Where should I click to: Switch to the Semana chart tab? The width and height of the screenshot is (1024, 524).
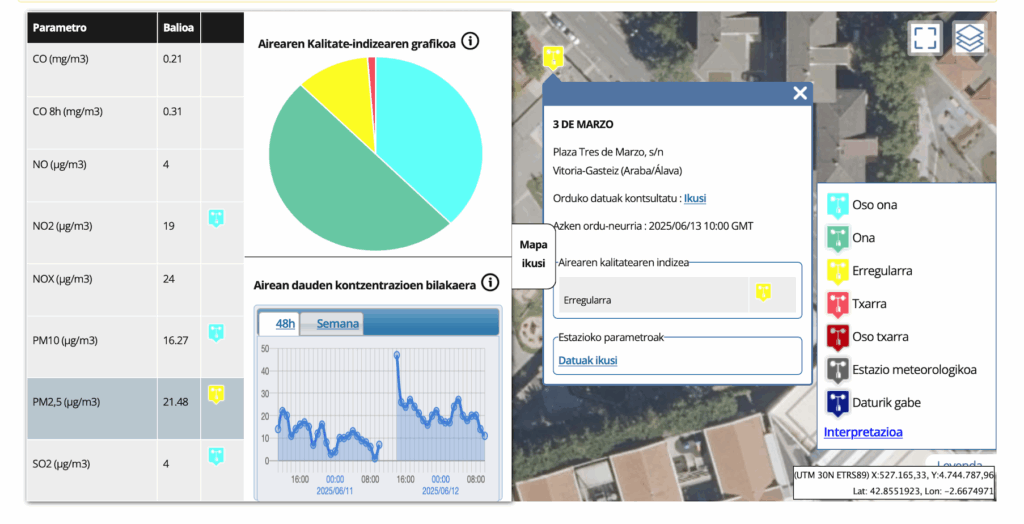click(337, 323)
